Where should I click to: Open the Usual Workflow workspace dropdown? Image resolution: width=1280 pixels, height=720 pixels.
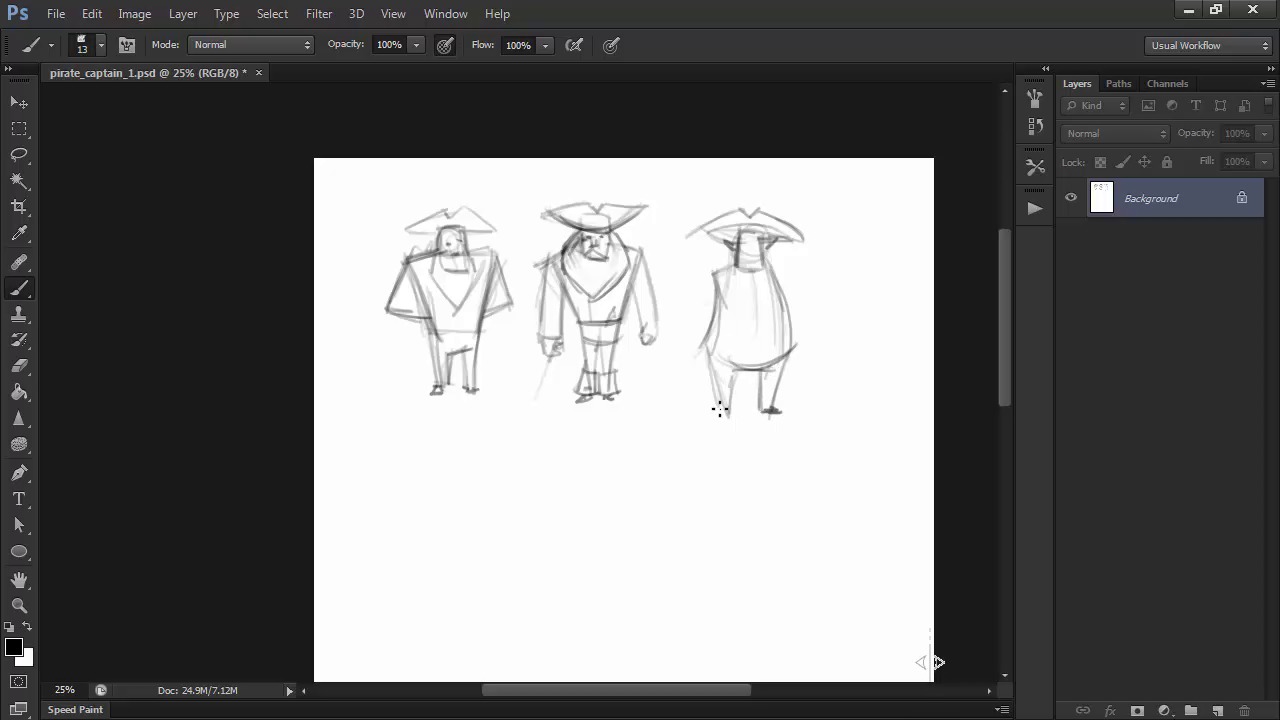click(x=1208, y=45)
